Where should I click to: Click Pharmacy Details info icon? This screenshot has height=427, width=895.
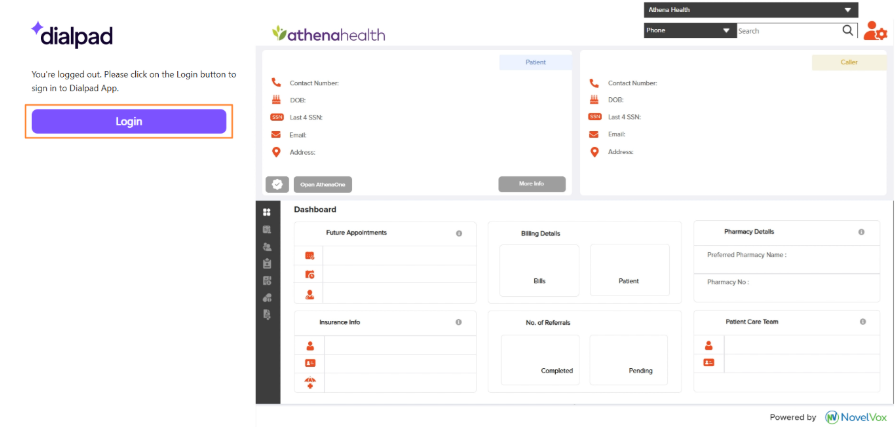pyautogui.click(x=861, y=232)
